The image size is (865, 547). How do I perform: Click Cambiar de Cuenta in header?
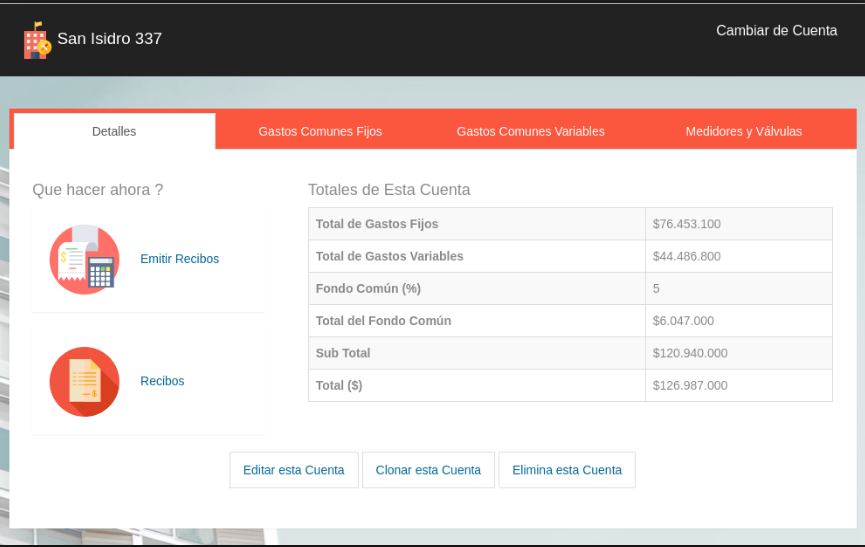coord(776,30)
